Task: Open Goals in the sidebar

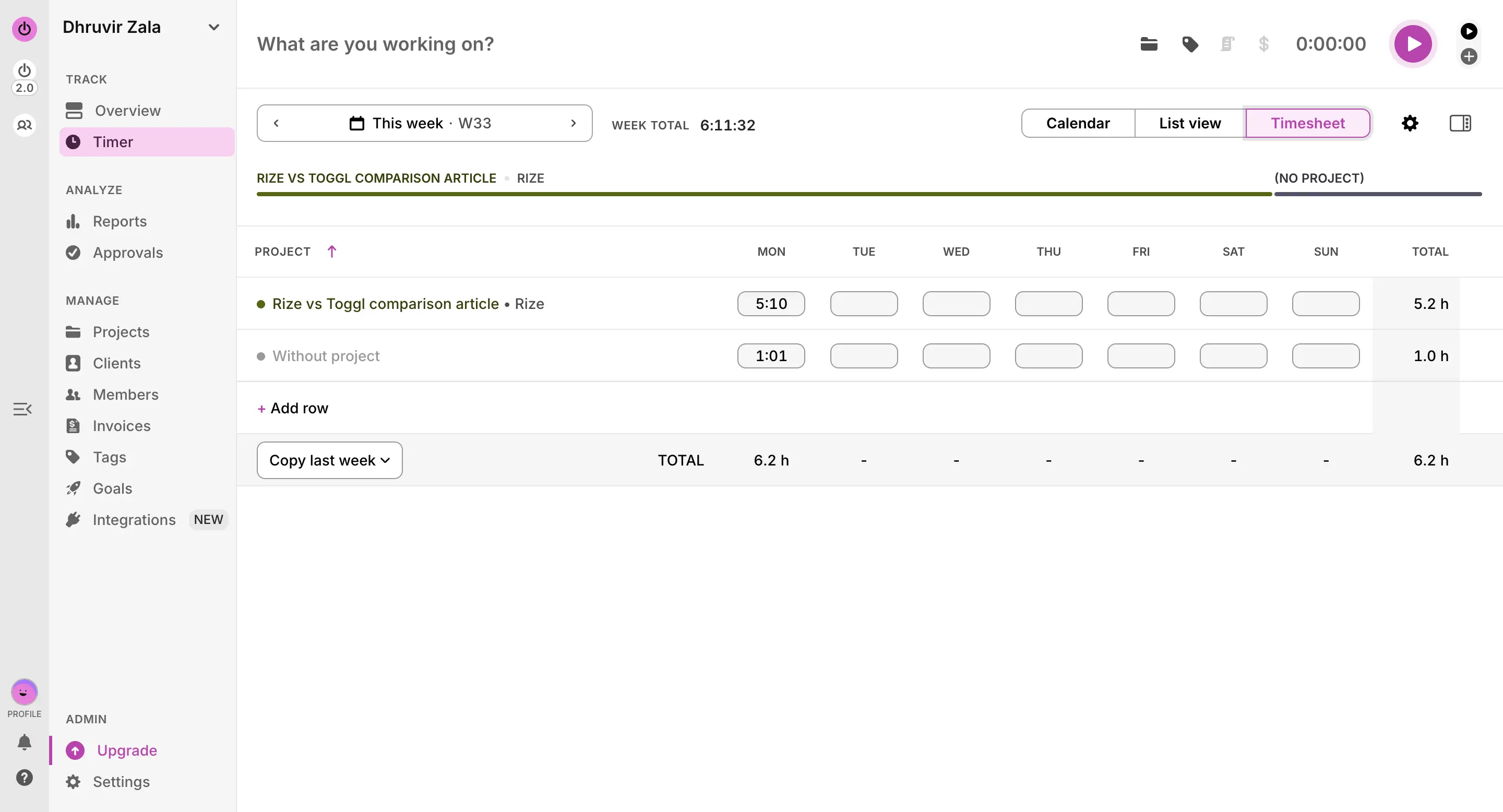Action: tap(147, 488)
